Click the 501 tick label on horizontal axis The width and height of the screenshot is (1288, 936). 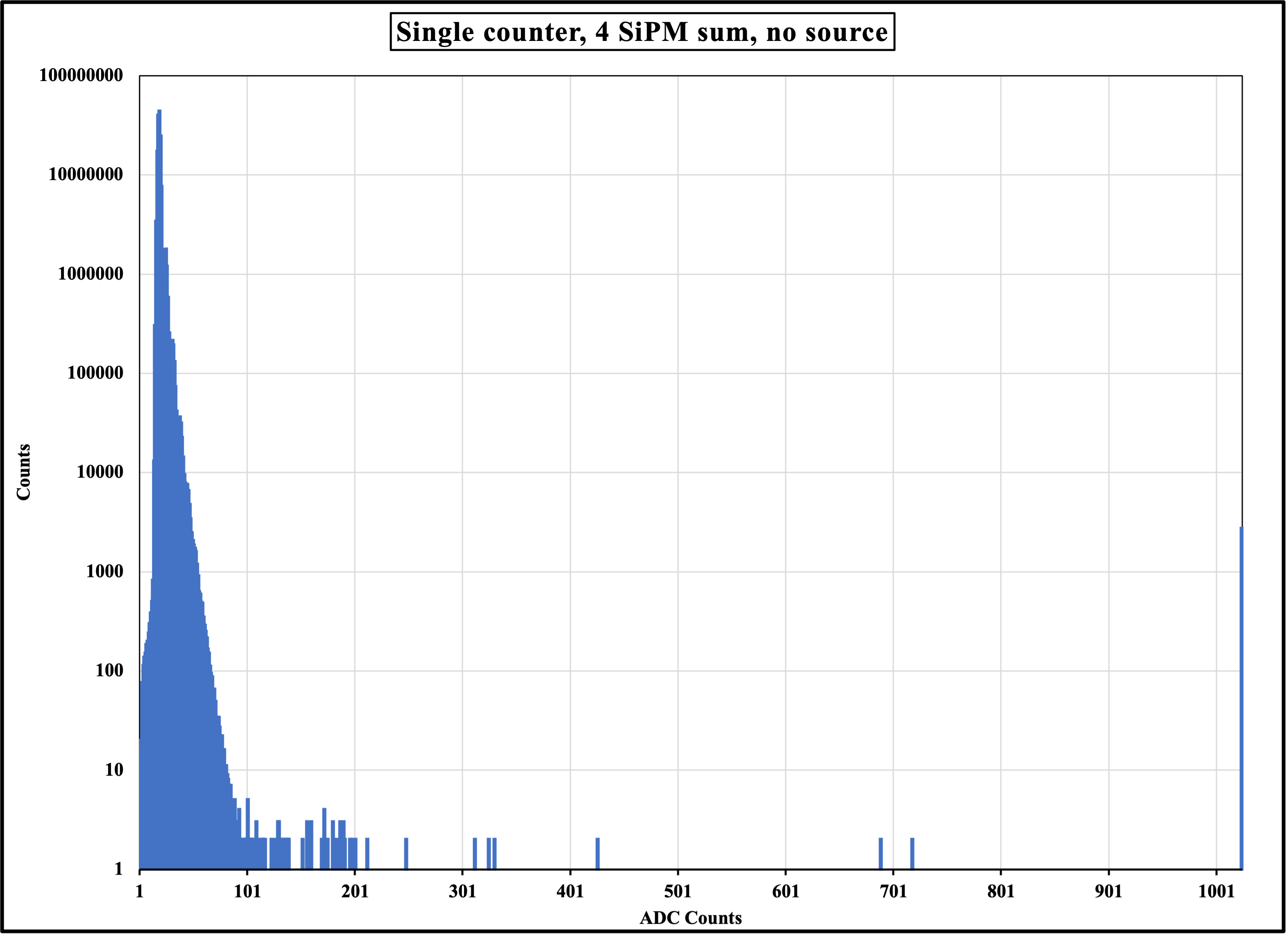[678, 891]
